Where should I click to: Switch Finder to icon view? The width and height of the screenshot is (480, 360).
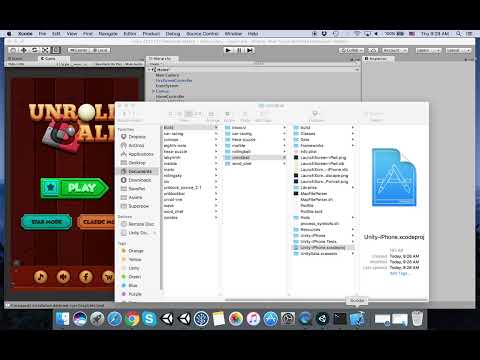pyautogui.click(x=170, y=114)
